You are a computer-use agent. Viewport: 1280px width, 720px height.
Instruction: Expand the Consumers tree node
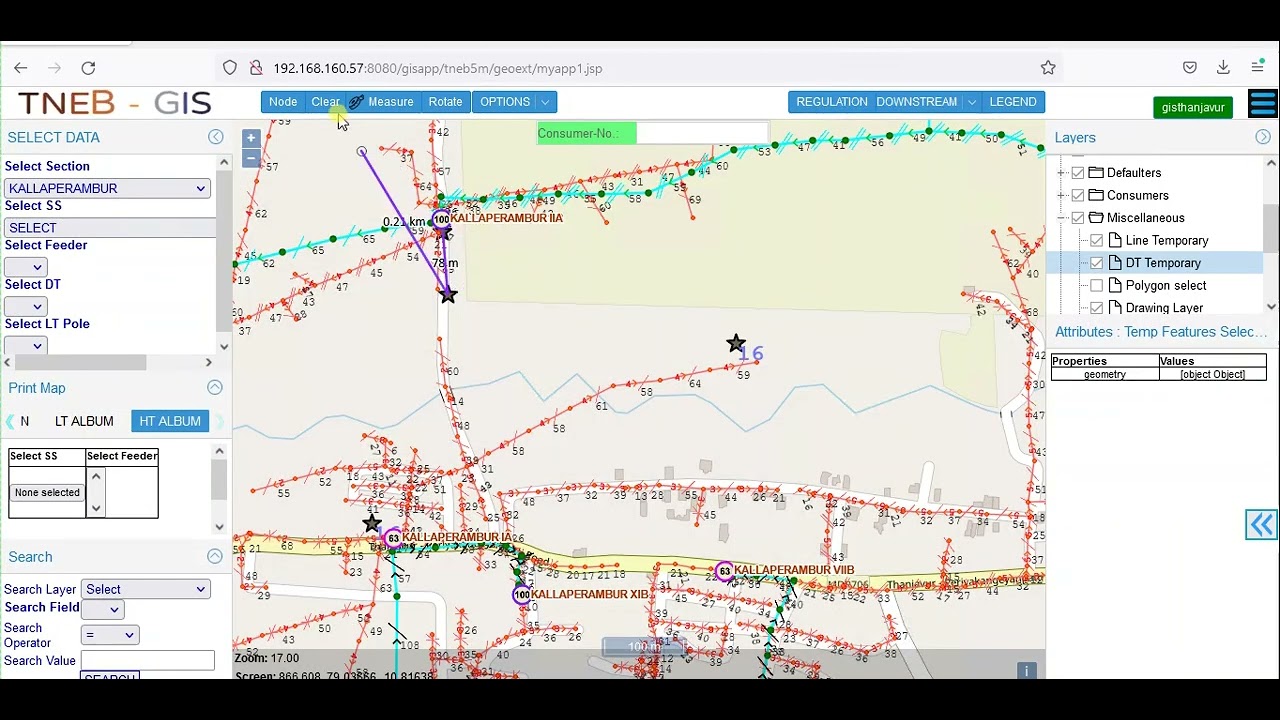click(1061, 195)
